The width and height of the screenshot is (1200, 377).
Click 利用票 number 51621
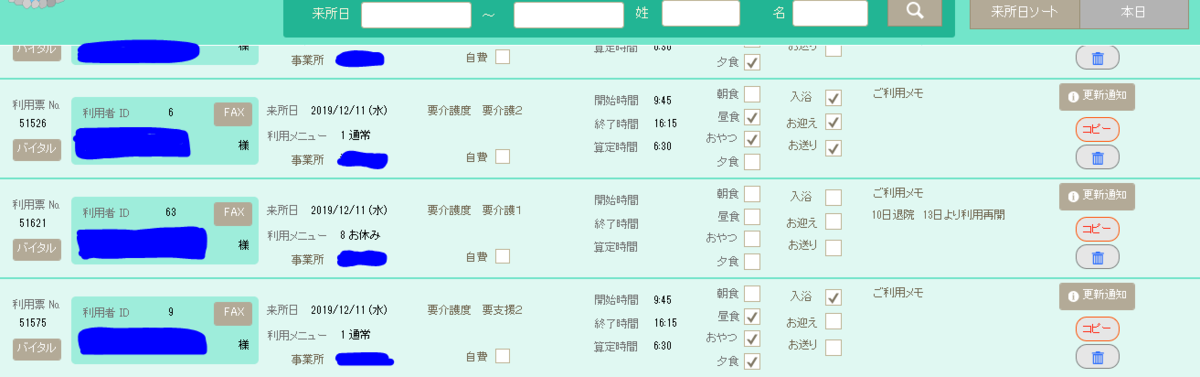[x=33, y=223]
